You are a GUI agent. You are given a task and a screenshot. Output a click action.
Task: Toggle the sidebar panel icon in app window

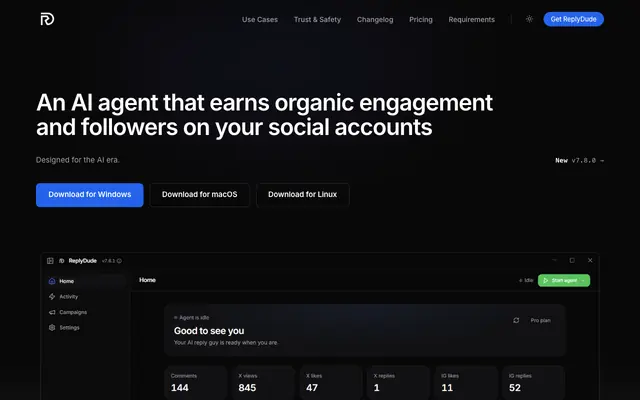[x=50, y=261]
